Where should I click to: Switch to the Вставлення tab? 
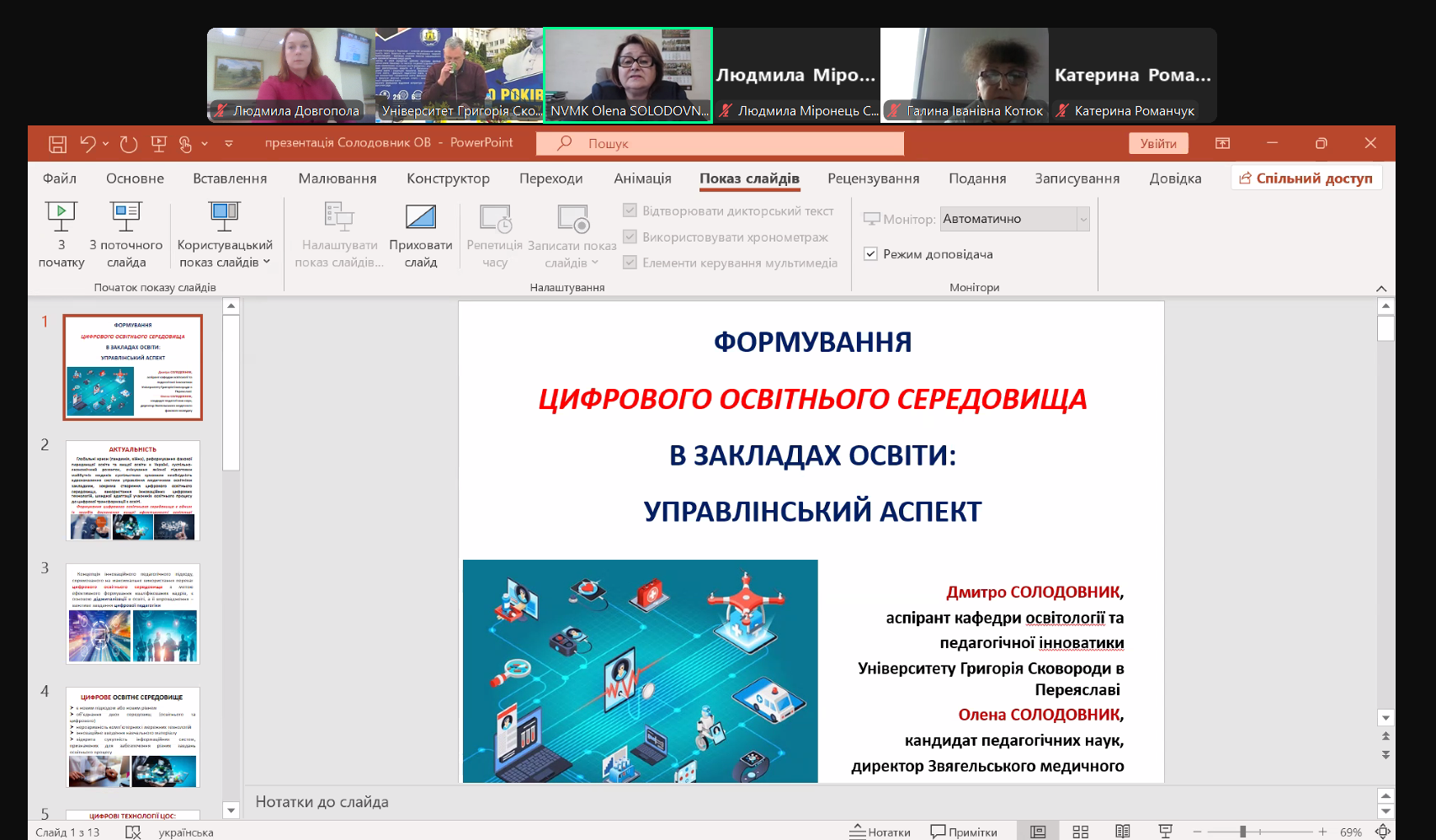point(230,178)
